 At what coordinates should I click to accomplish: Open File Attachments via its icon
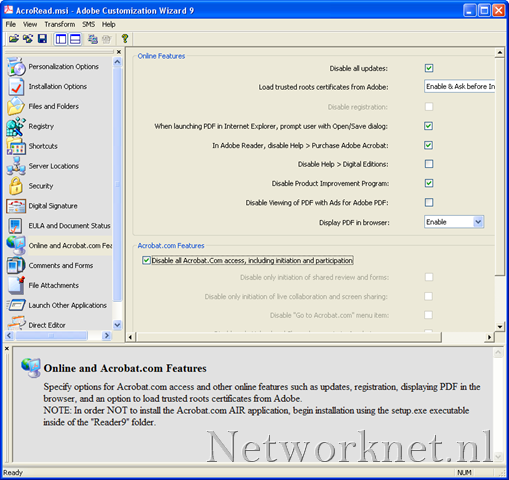16,285
